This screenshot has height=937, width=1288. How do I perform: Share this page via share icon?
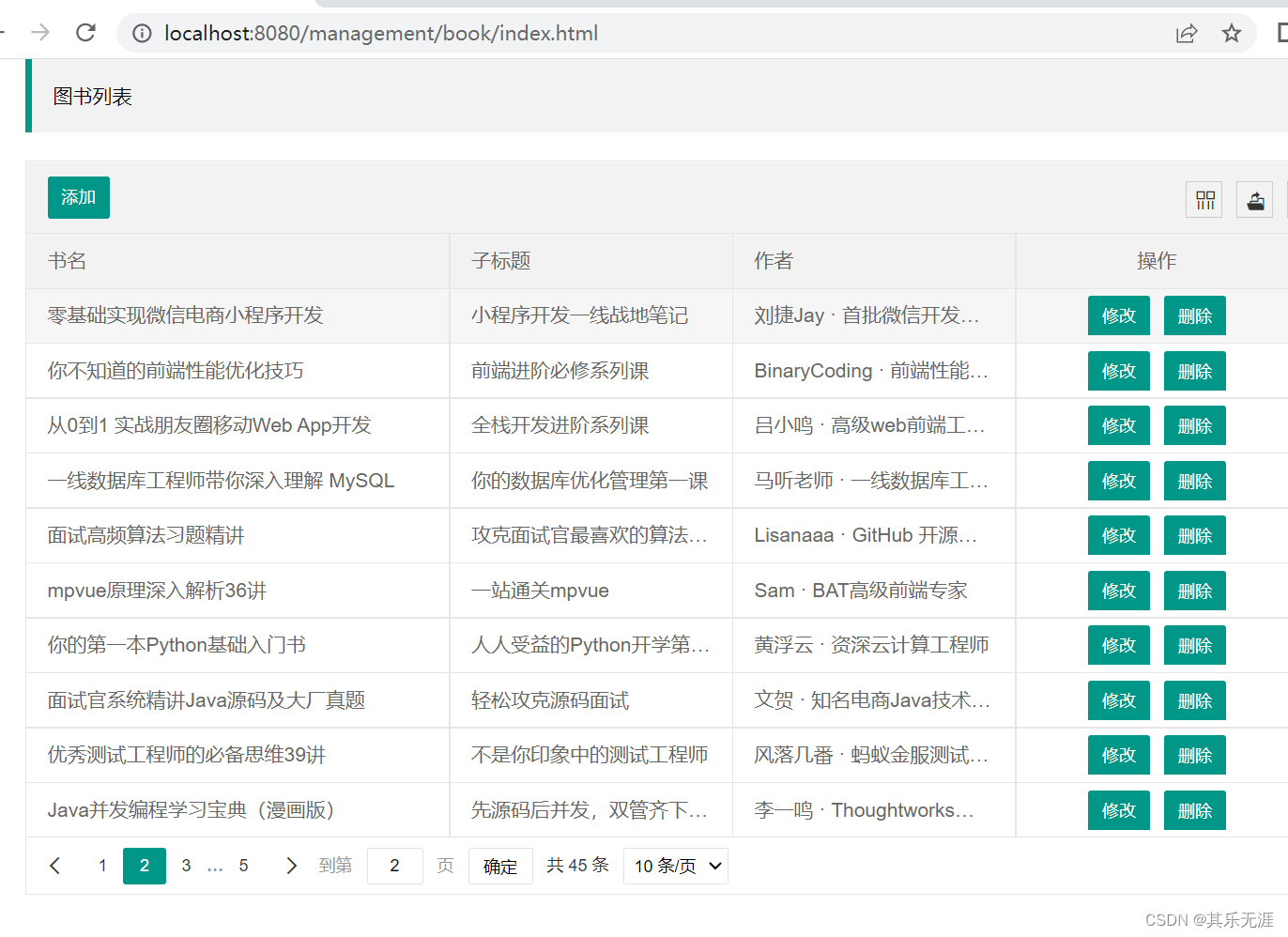point(1187,34)
